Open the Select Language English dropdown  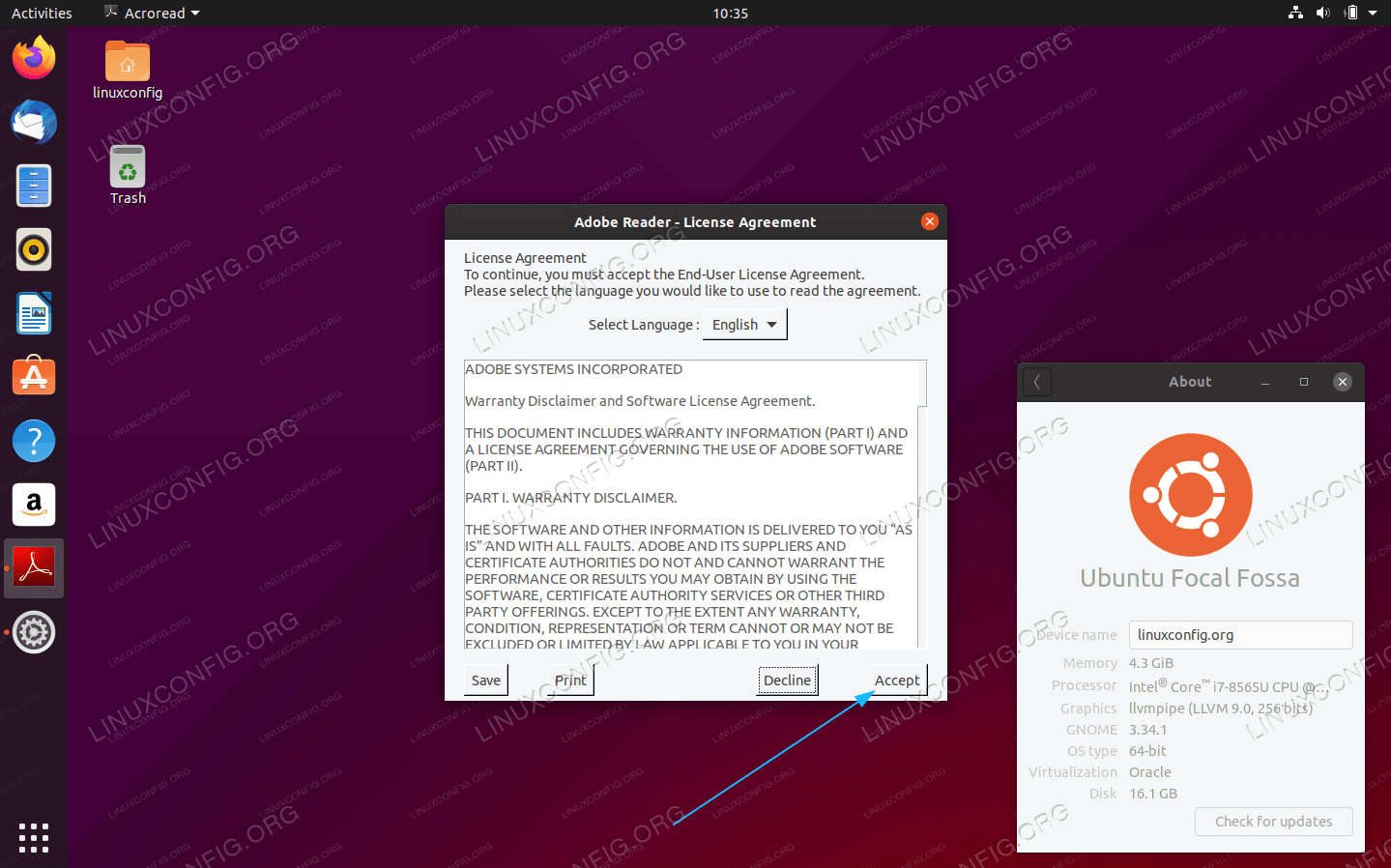click(x=744, y=325)
